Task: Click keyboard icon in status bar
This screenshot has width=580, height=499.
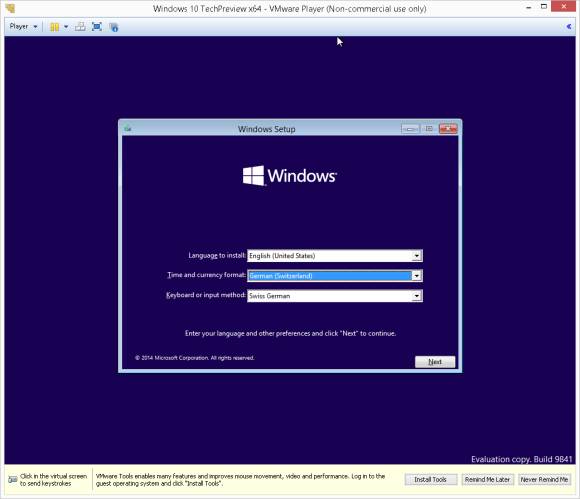Action: click(13, 480)
